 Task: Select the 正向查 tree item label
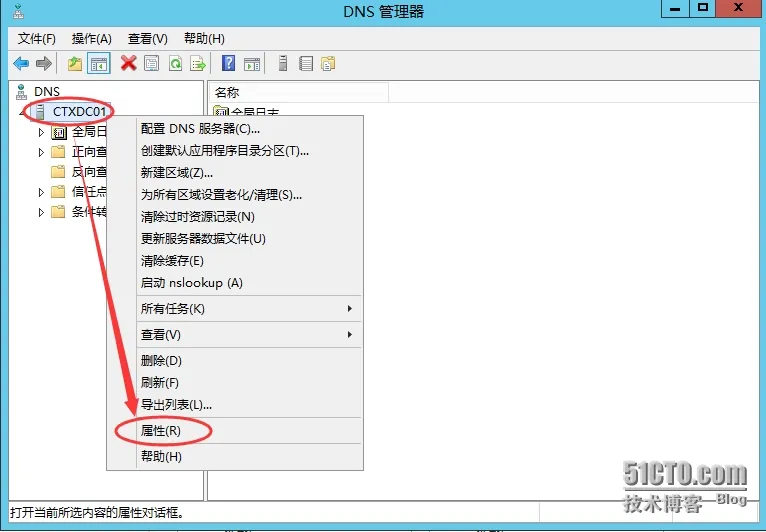click(x=89, y=152)
